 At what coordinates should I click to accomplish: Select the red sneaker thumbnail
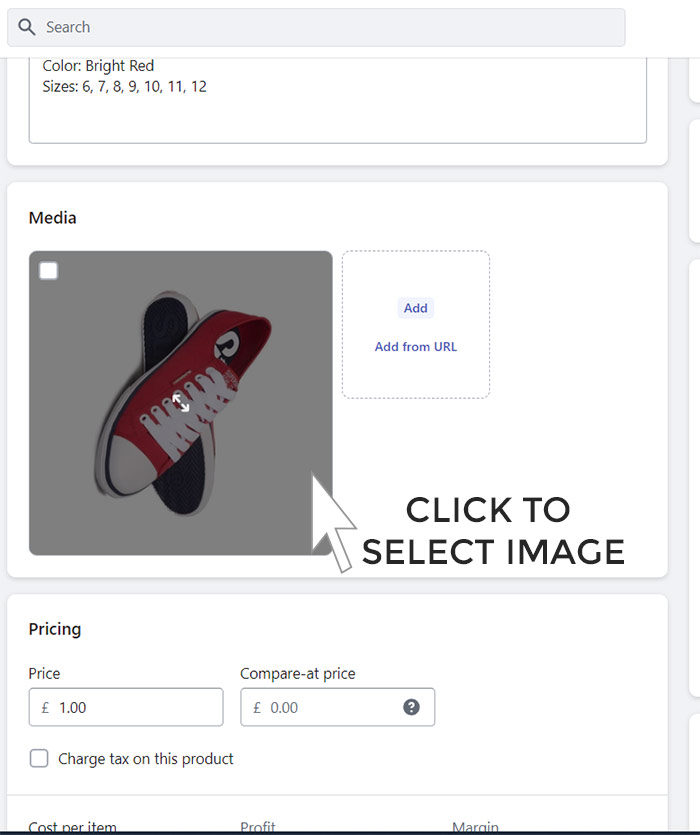click(x=180, y=403)
